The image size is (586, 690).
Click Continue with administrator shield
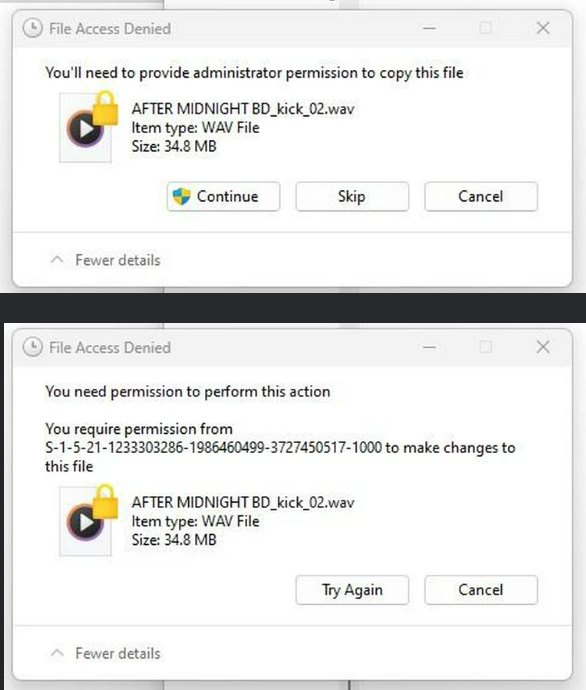point(223,196)
